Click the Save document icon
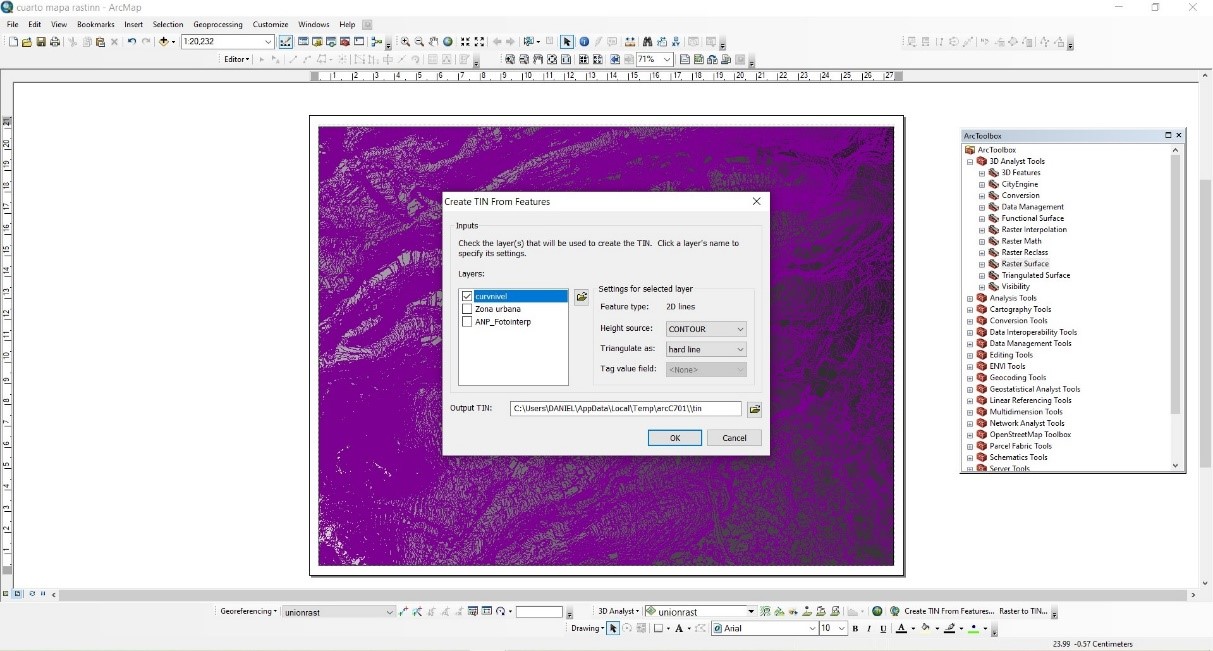The height and width of the screenshot is (651, 1213). pyautogui.click(x=41, y=42)
